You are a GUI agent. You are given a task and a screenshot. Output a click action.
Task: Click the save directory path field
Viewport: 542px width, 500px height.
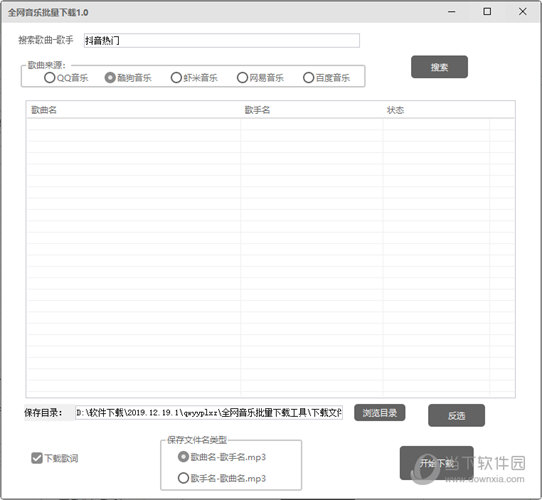(209, 413)
